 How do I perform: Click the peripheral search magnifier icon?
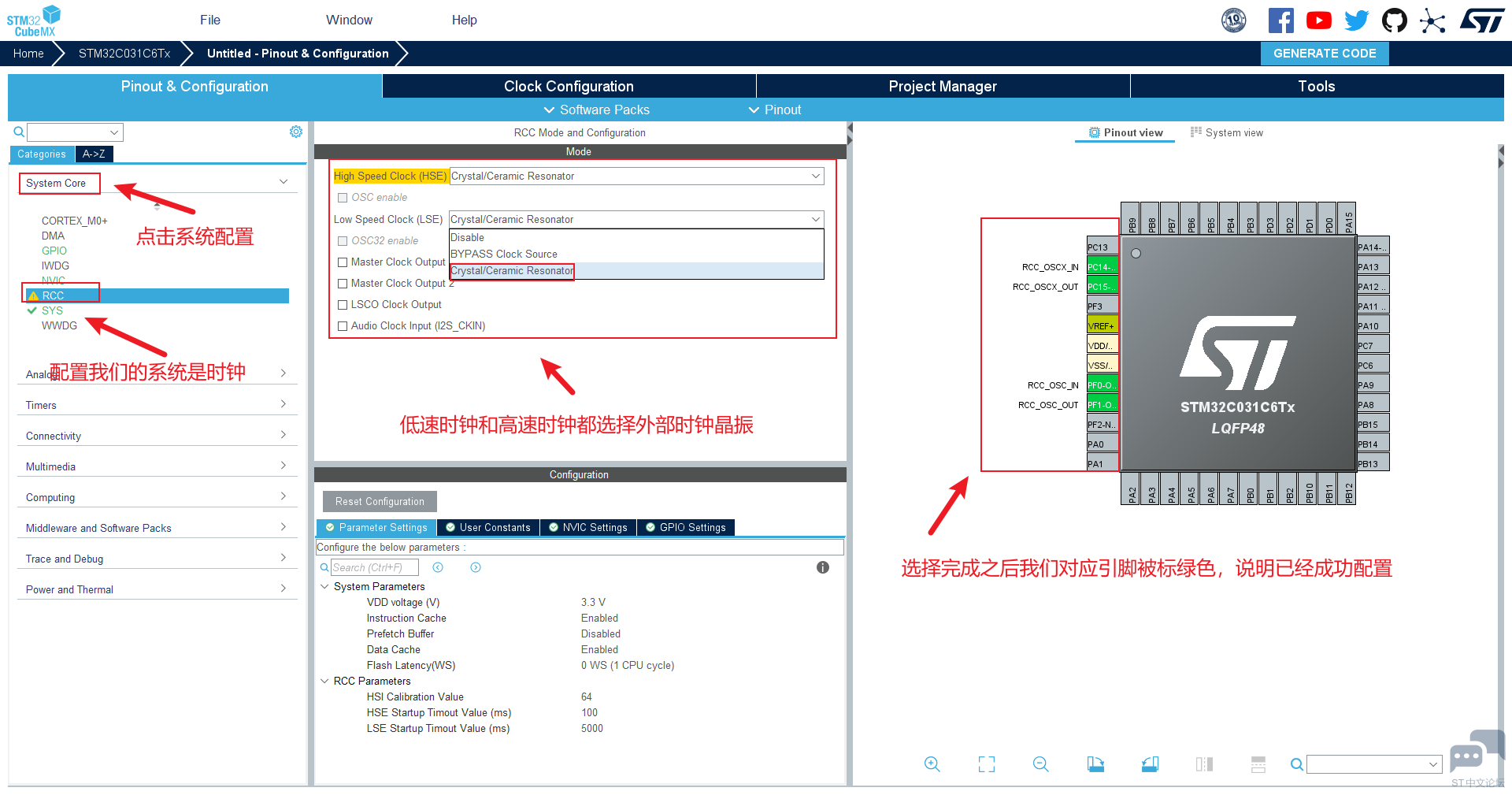pos(19,132)
